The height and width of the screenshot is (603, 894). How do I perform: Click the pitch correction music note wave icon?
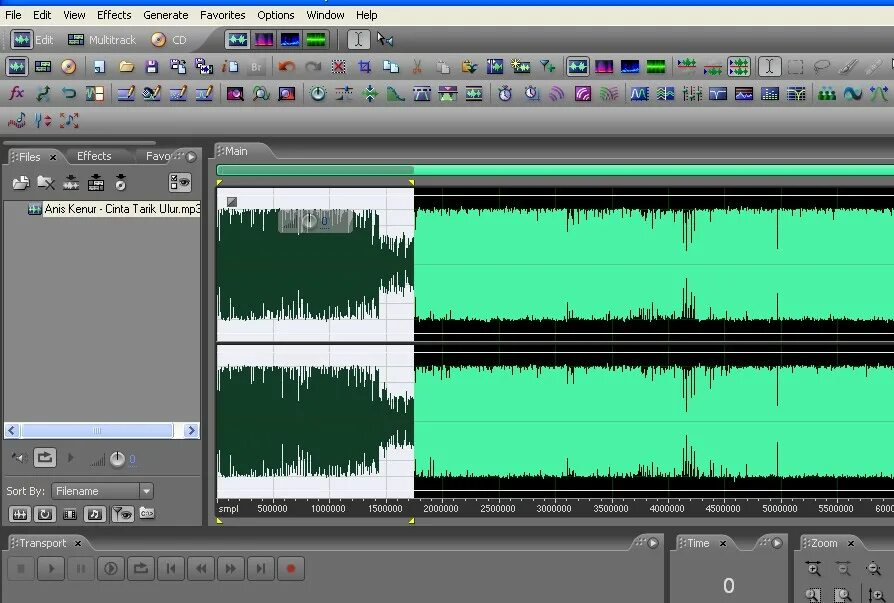pyautogui.click(x=17, y=120)
